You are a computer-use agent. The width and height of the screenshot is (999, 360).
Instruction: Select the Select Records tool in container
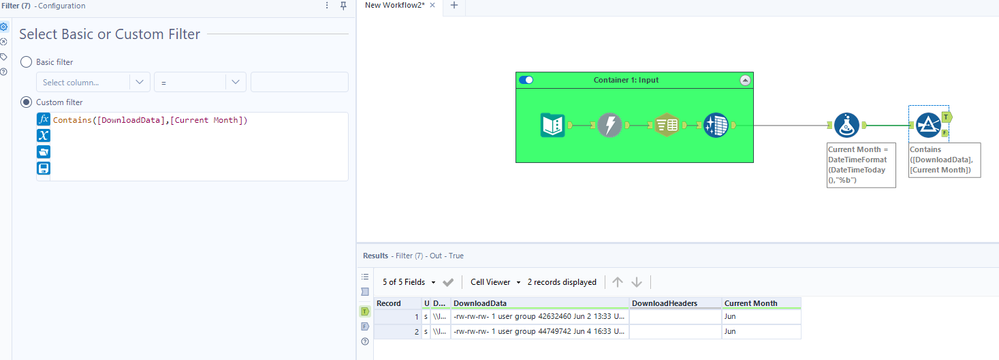[666, 125]
